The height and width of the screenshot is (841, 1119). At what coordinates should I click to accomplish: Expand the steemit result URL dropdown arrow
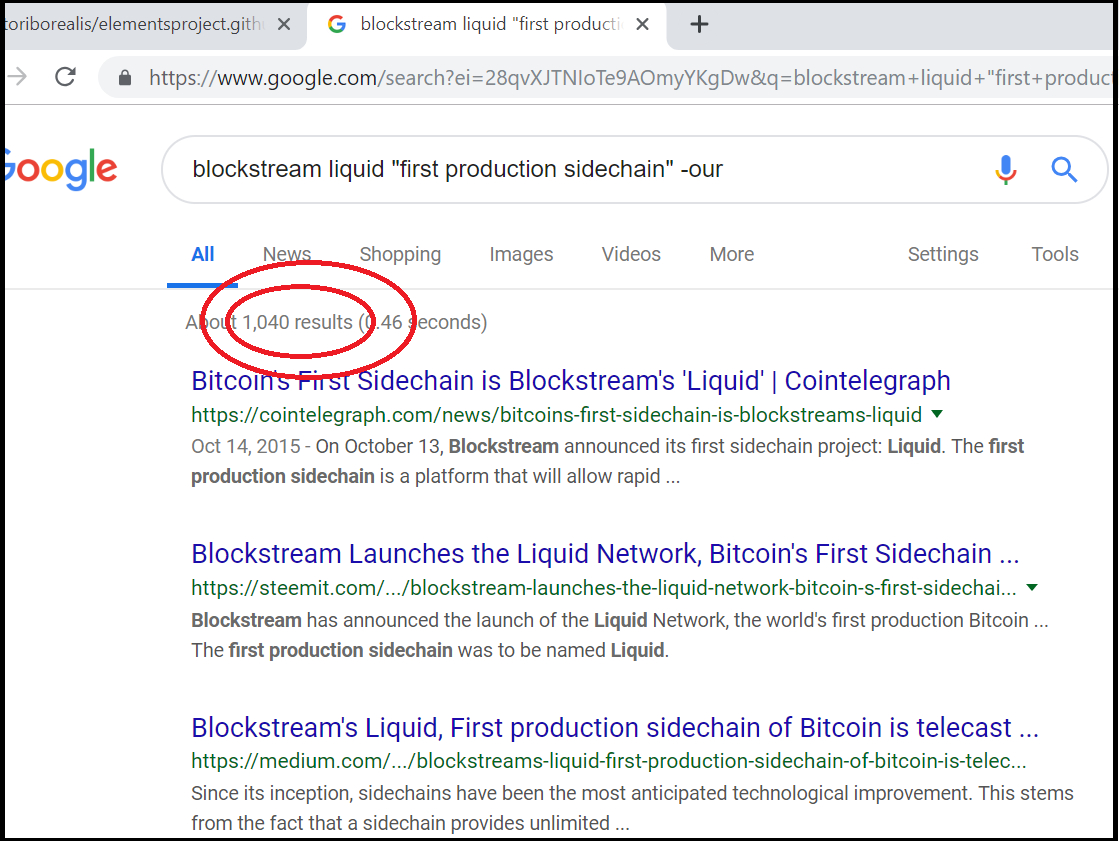click(1032, 588)
